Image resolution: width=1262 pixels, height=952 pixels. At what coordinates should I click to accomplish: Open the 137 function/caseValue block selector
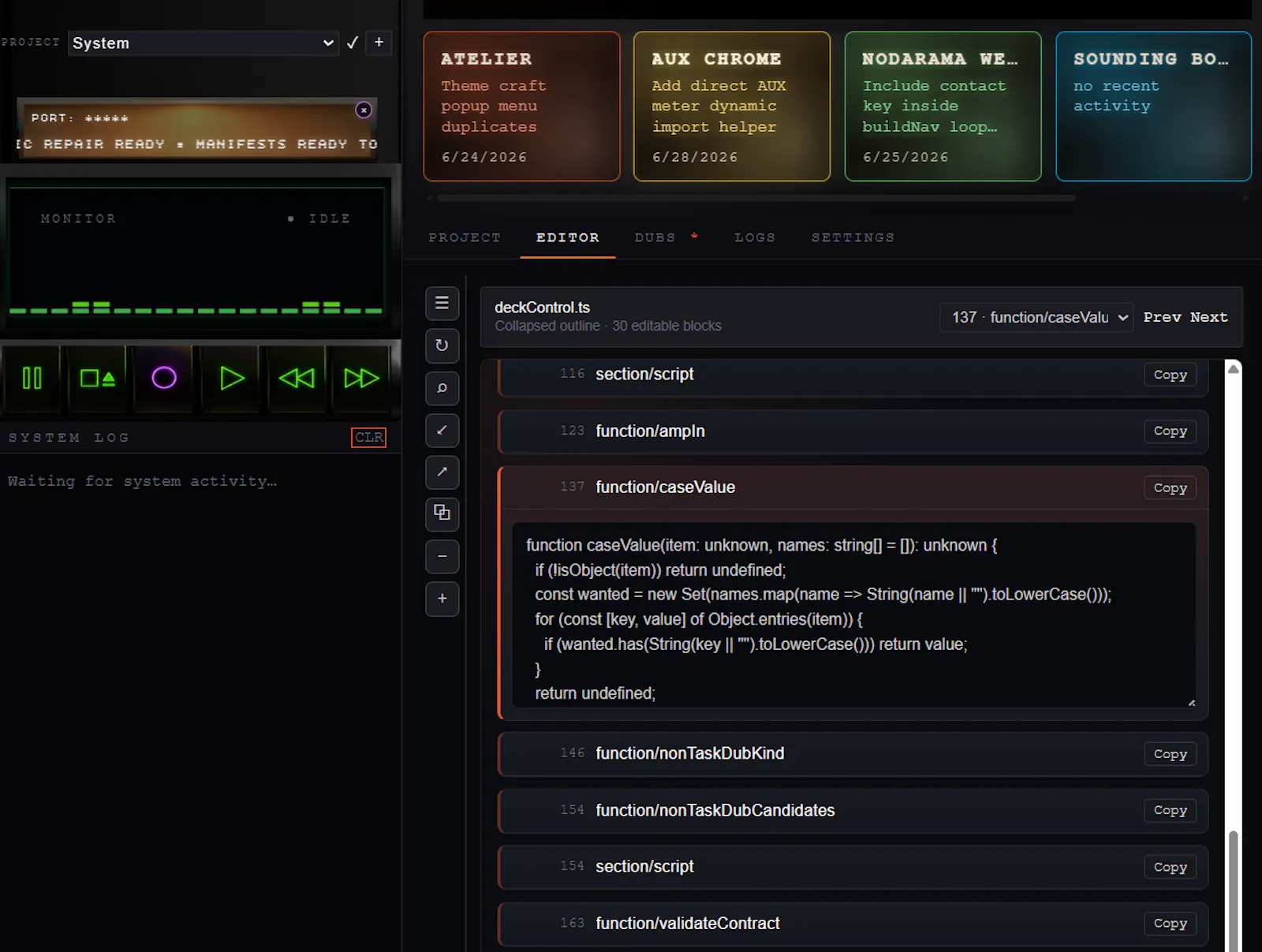tap(1036, 317)
